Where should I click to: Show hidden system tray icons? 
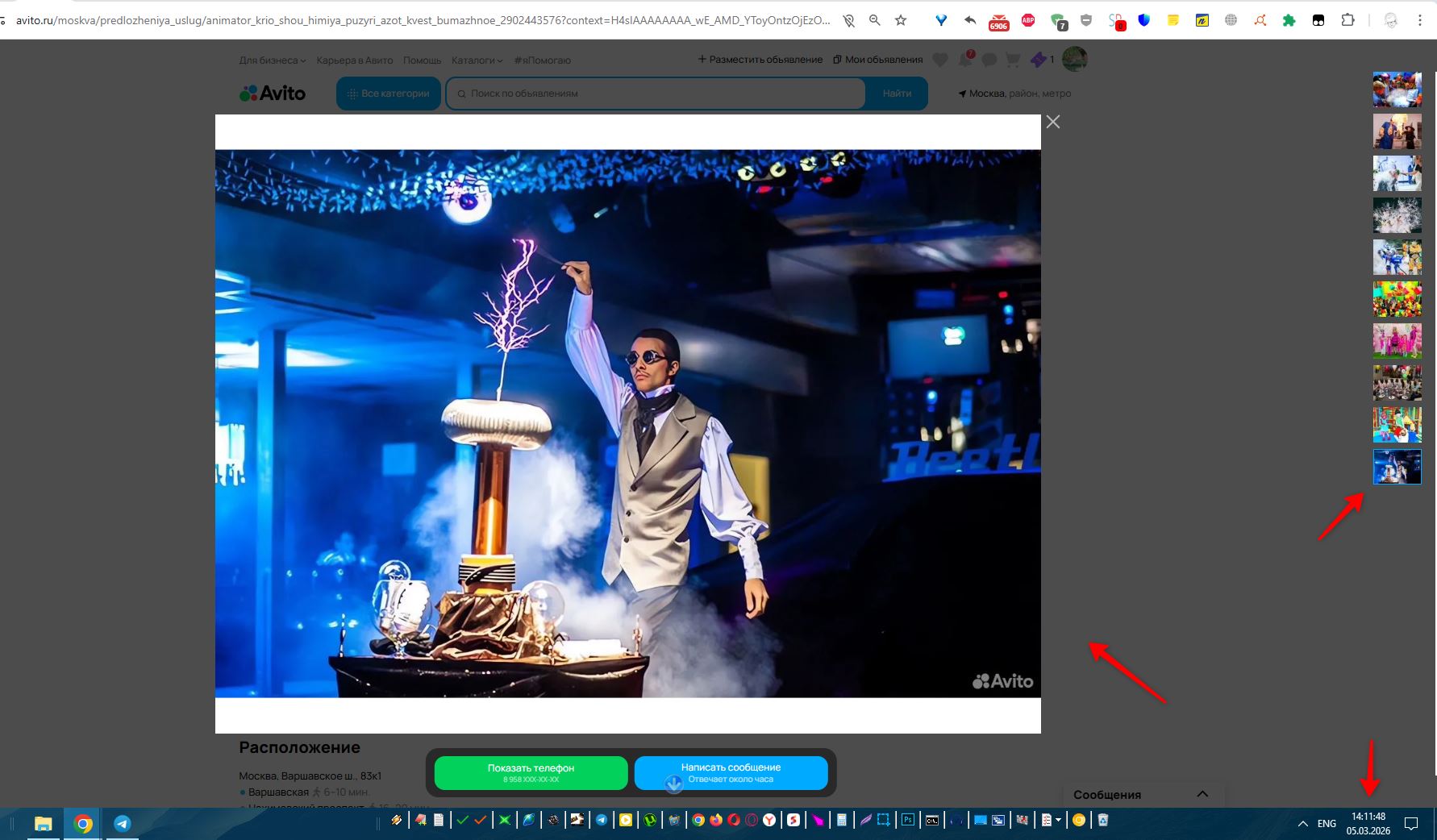(1302, 823)
